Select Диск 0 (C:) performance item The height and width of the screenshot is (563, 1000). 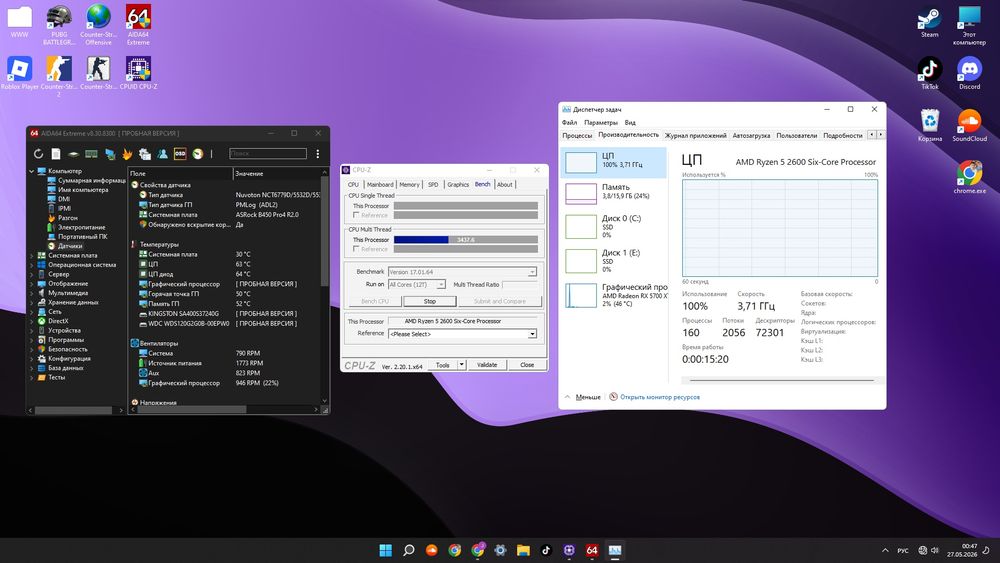coord(614,226)
